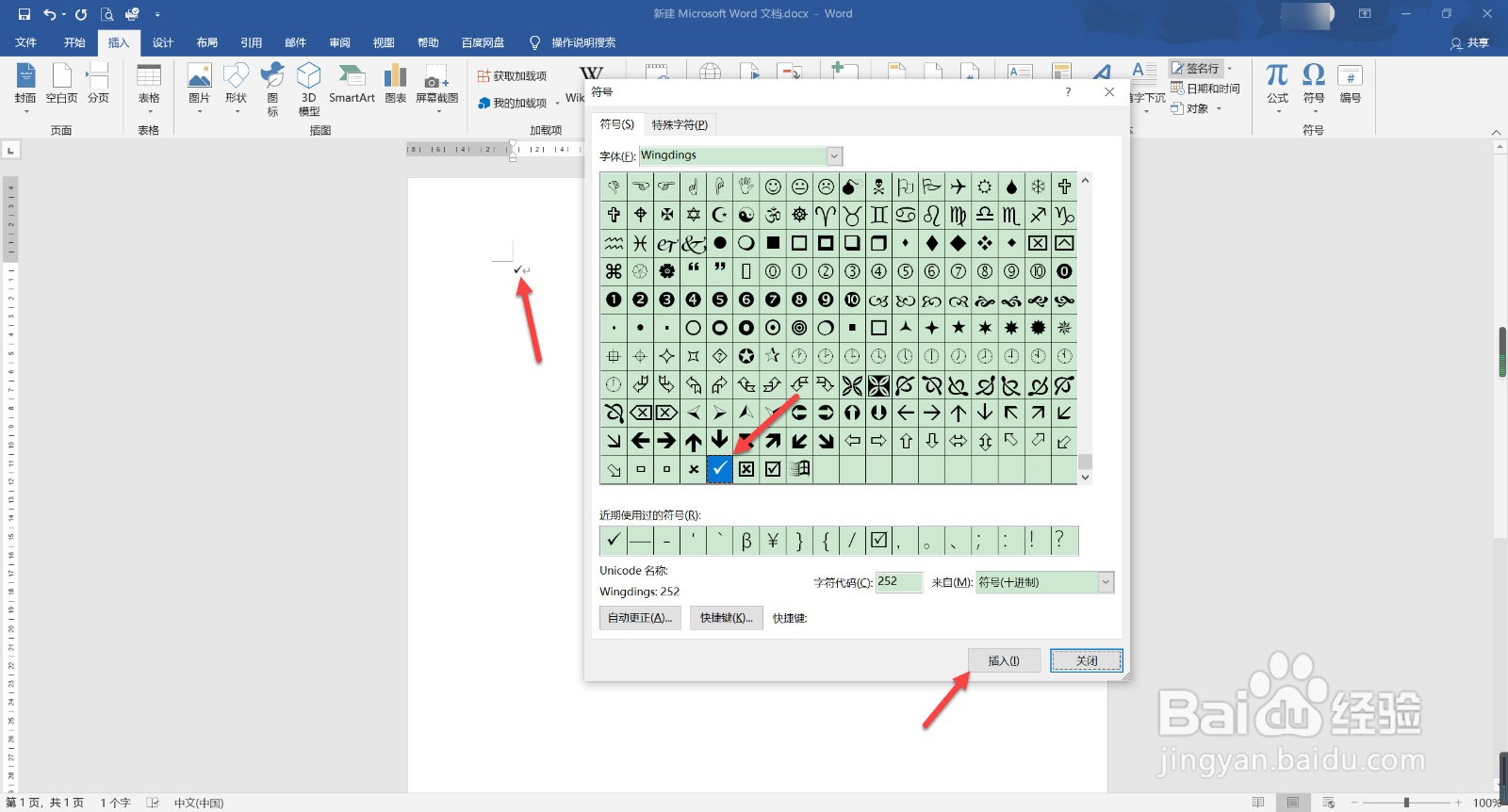Open the Quick Access Toolbar customize arrow

pyautogui.click(x=157, y=14)
